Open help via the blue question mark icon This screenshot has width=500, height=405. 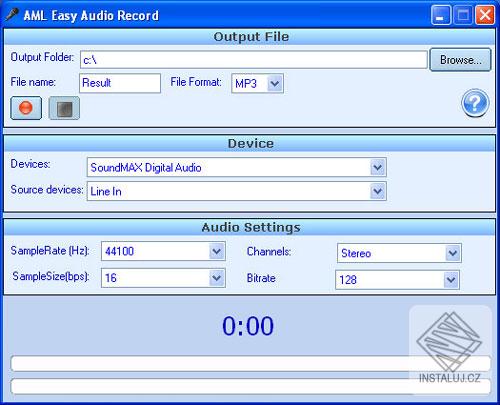[x=475, y=103]
